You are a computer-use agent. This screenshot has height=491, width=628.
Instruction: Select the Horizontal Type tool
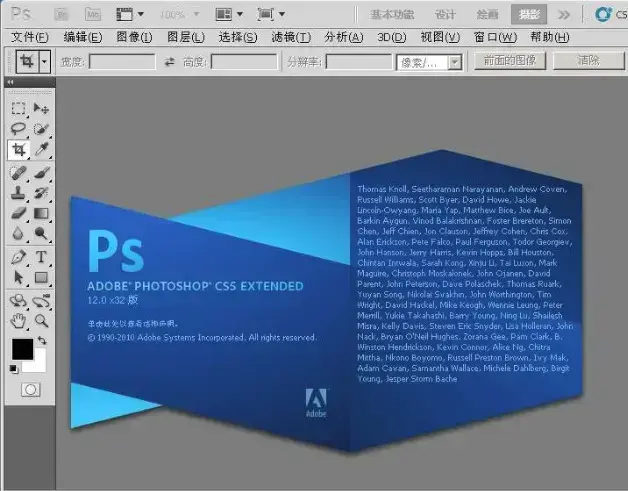(41, 257)
